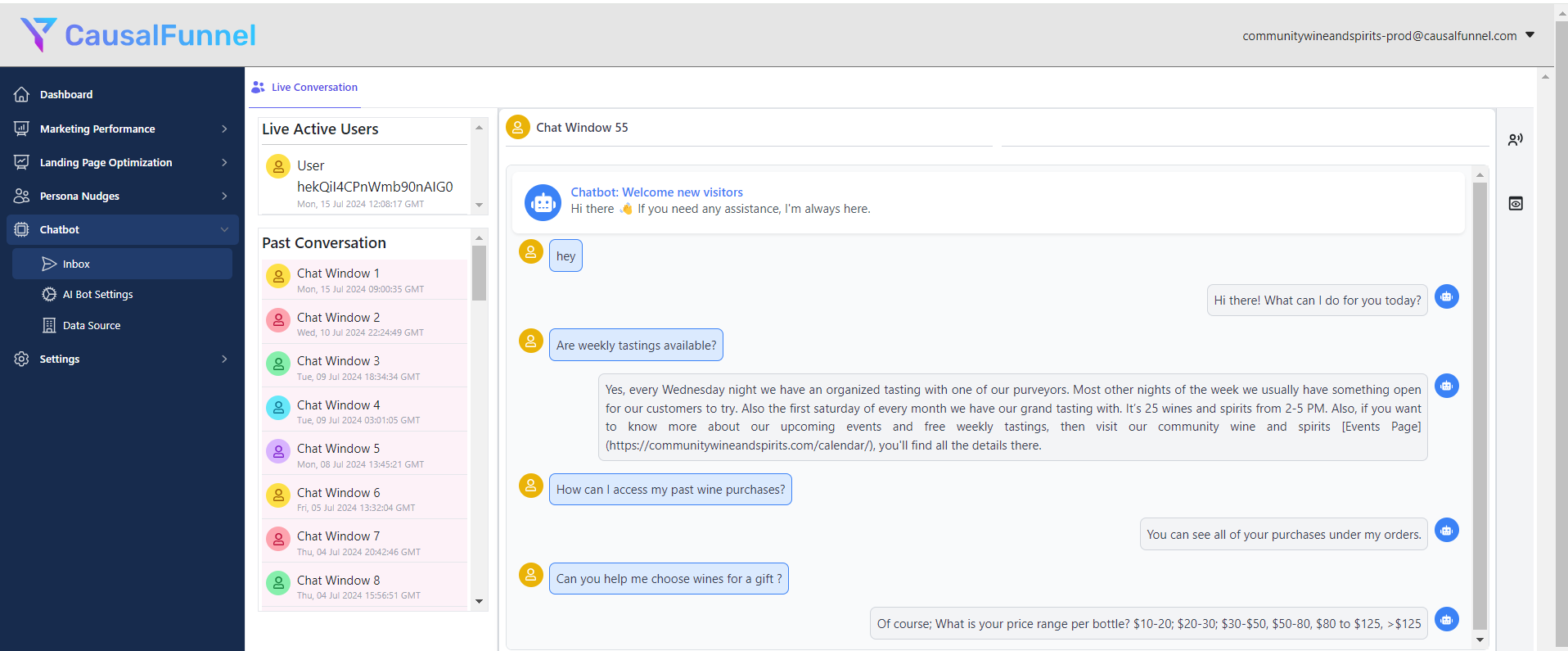Screen dimensions: 1568x651
Task: Click the chat messages scrollbar thumb
Action: 1480,406
